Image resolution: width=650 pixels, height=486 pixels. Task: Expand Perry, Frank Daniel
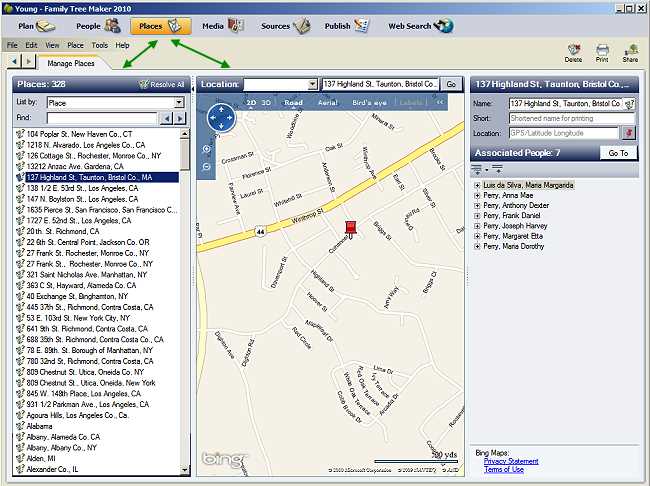coord(477,216)
